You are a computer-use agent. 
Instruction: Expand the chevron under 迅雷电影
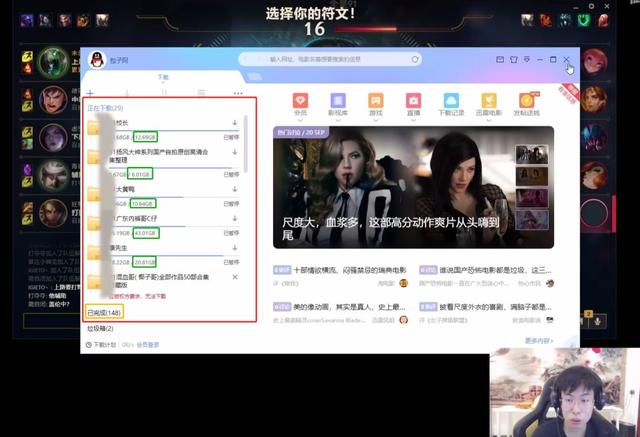tap(489, 120)
